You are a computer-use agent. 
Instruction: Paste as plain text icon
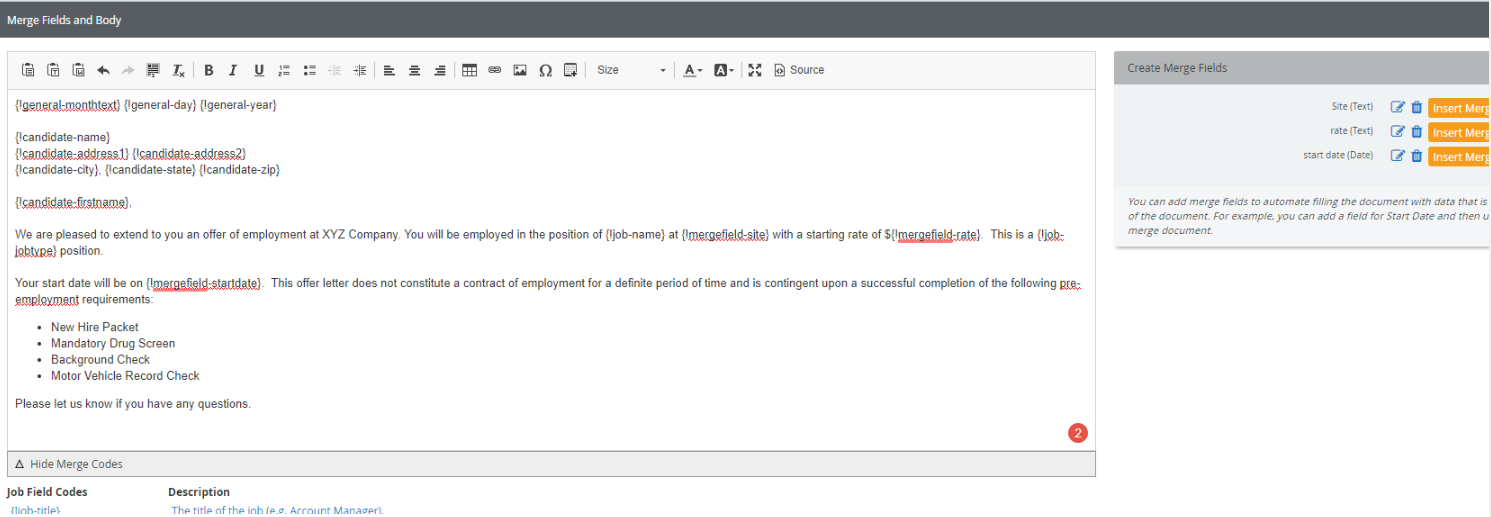(53, 70)
